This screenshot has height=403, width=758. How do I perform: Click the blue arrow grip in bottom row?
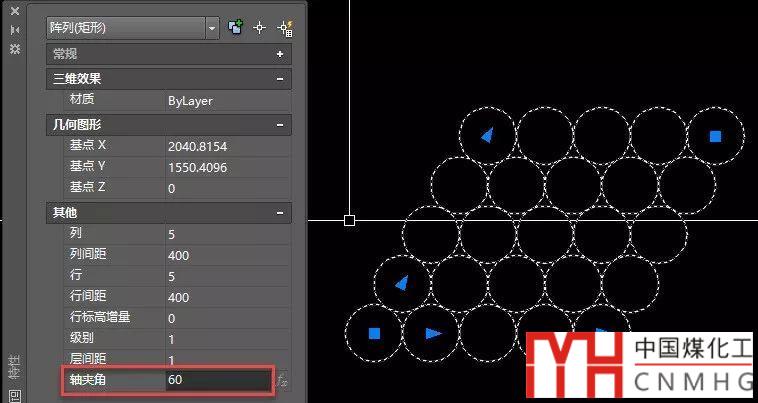click(x=433, y=333)
